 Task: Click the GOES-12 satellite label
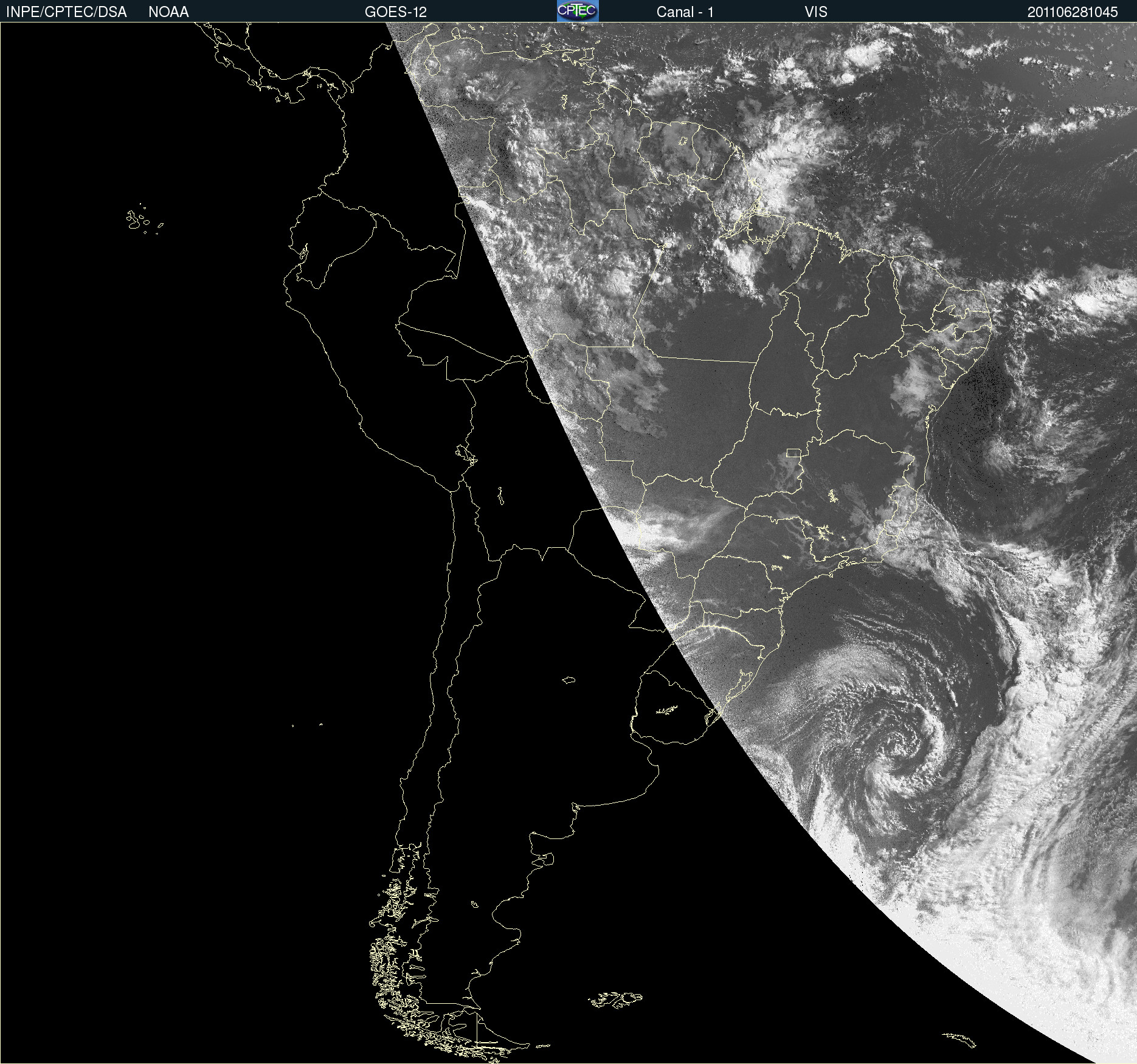396,12
